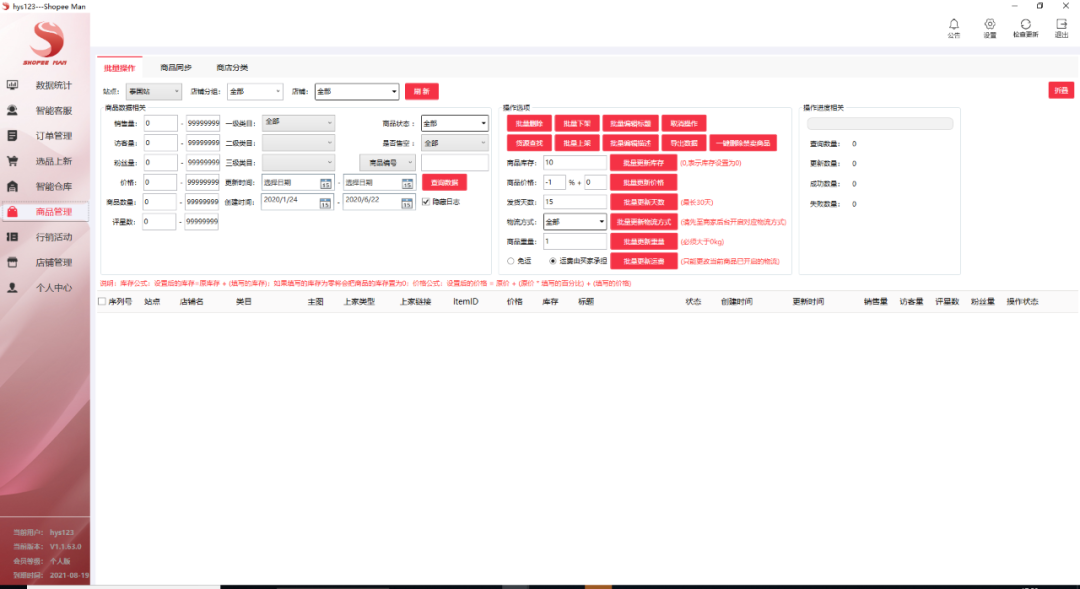Select the 免运 radio button
Image resolution: width=1080 pixels, height=589 pixels.
pos(510,261)
